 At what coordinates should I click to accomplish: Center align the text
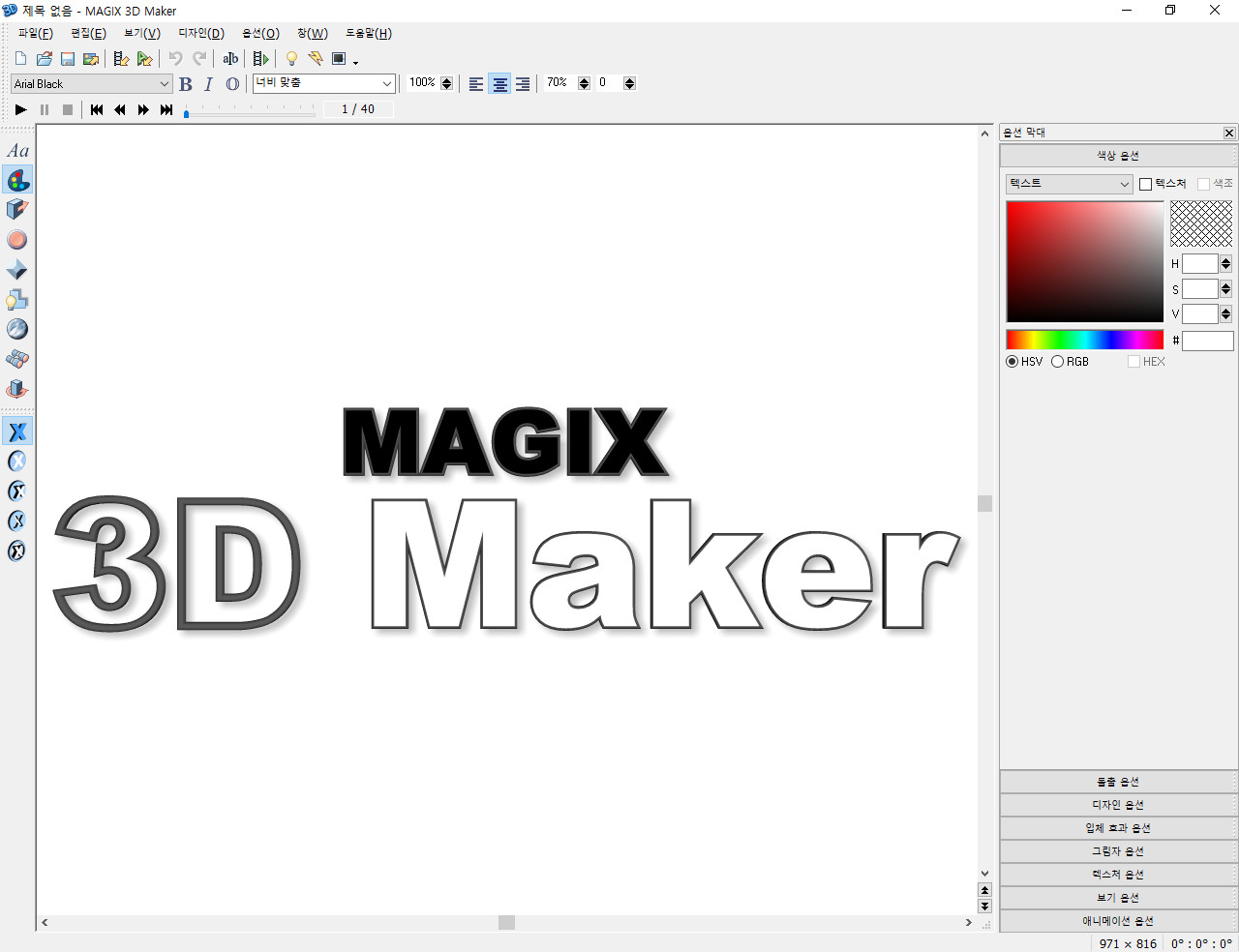pyautogui.click(x=499, y=84)
